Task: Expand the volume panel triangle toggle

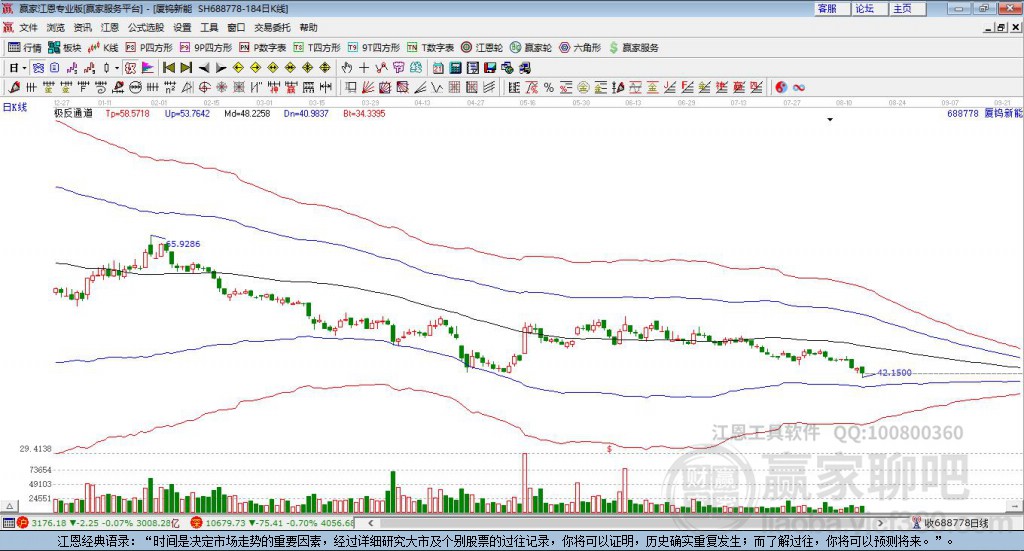Action: pyautogui.click(x=9, y=506)
